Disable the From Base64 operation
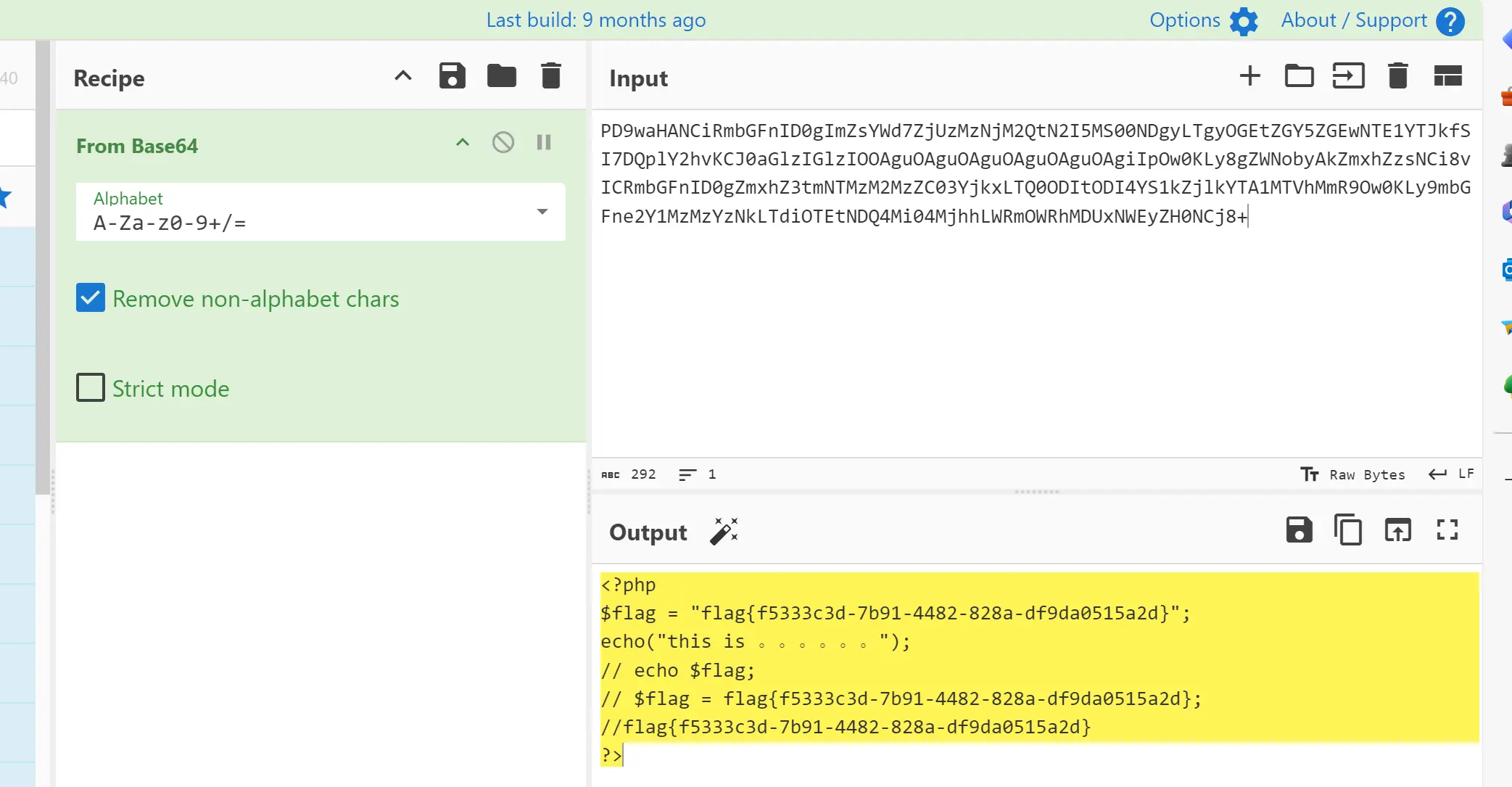The image size is (1512, 787). (503, 142)
